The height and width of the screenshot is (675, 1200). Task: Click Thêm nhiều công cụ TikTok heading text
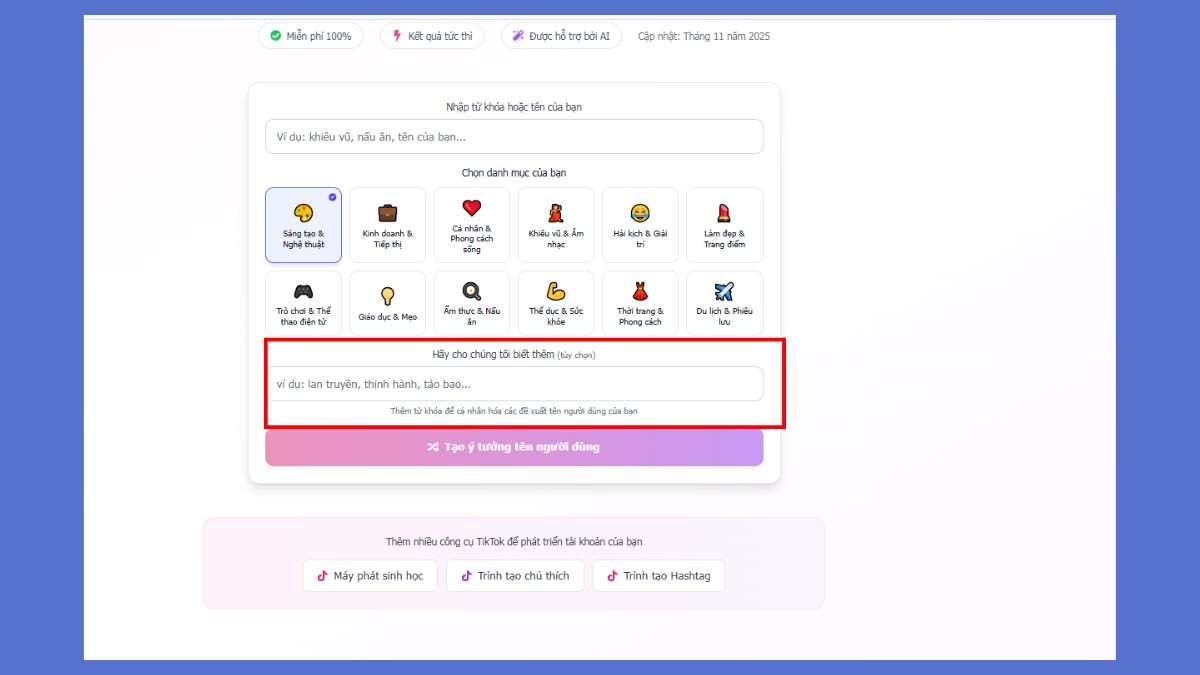514,542
